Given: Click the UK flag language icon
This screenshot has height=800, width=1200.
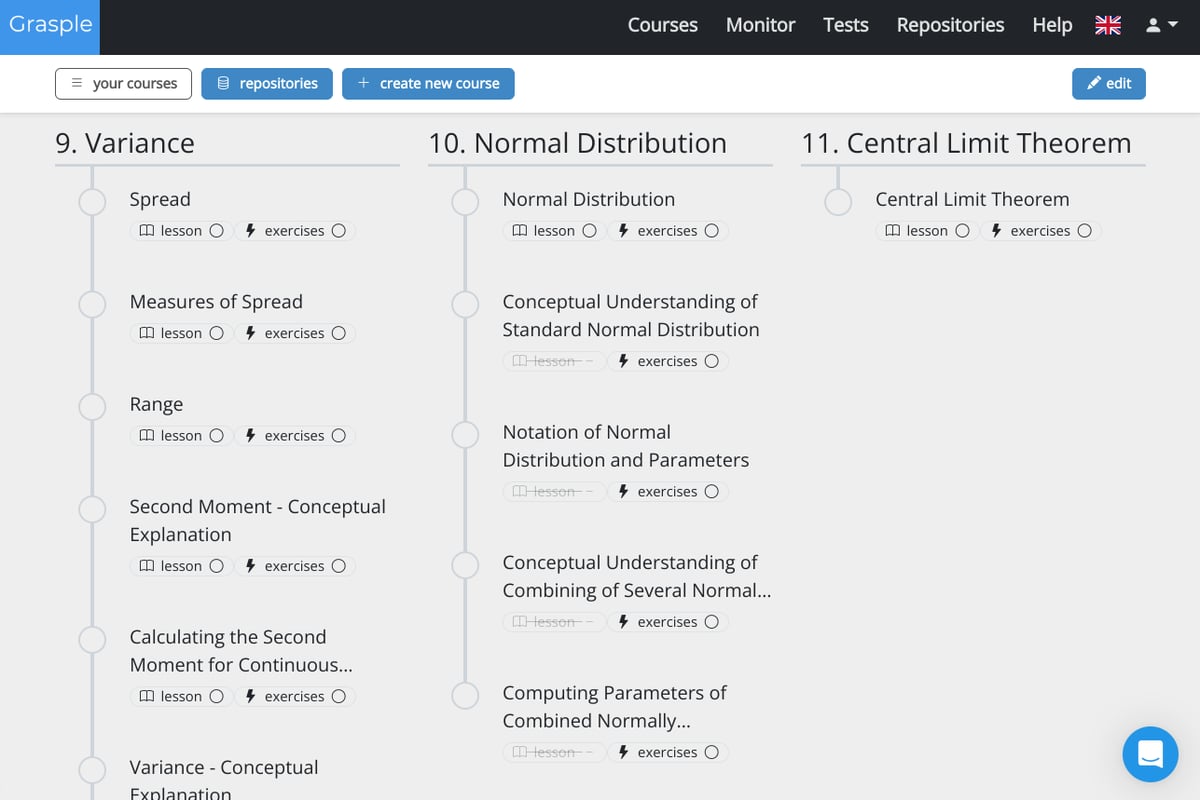Looking at the screenshot, I should click(x=1107, y=26).
